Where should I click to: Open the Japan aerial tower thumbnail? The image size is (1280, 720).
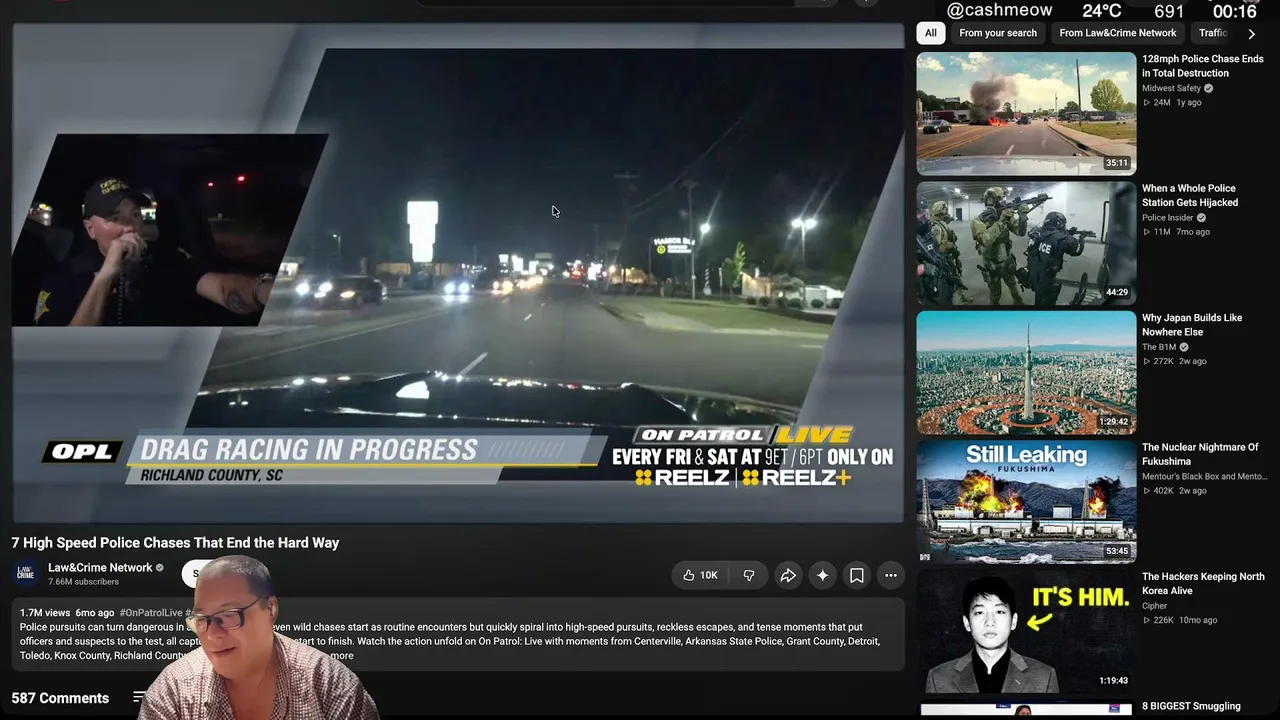click(1026, 373)
